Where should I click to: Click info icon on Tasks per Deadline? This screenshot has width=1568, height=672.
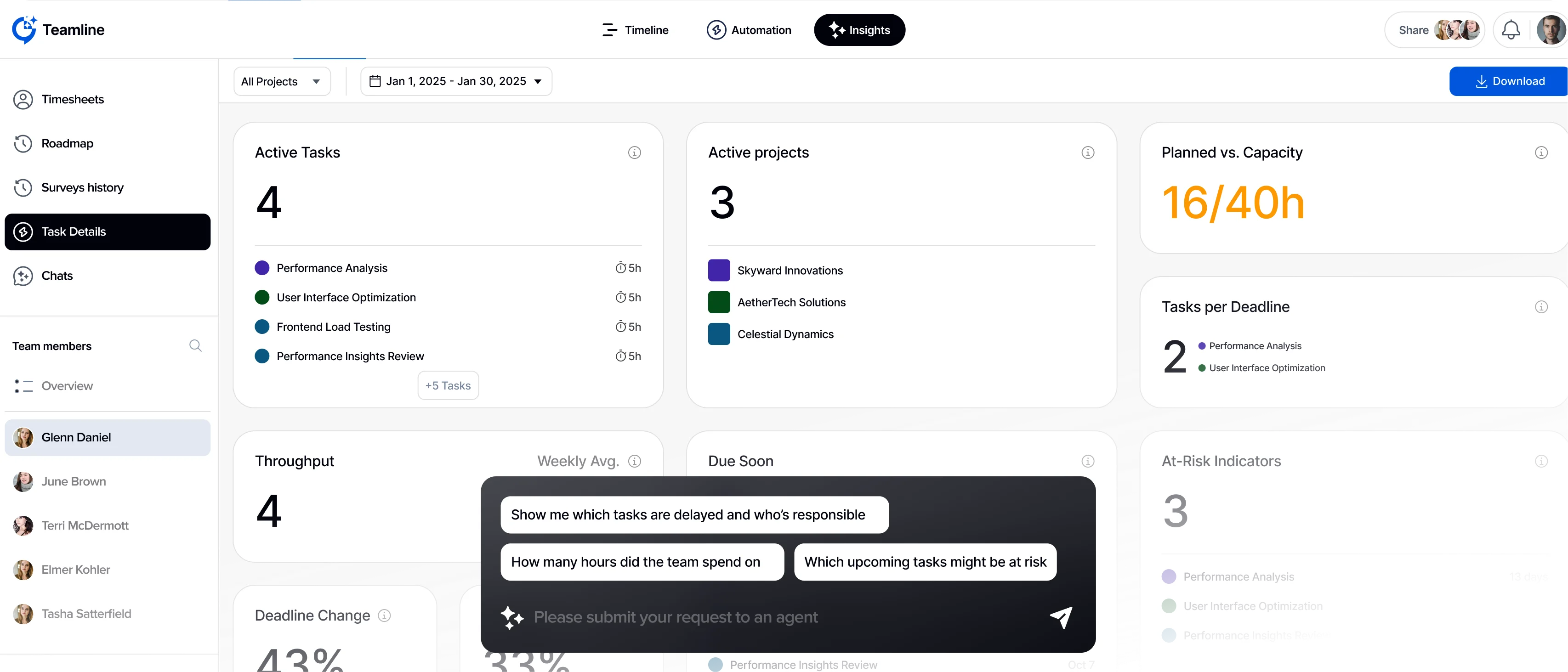[x=1540, y=307]
